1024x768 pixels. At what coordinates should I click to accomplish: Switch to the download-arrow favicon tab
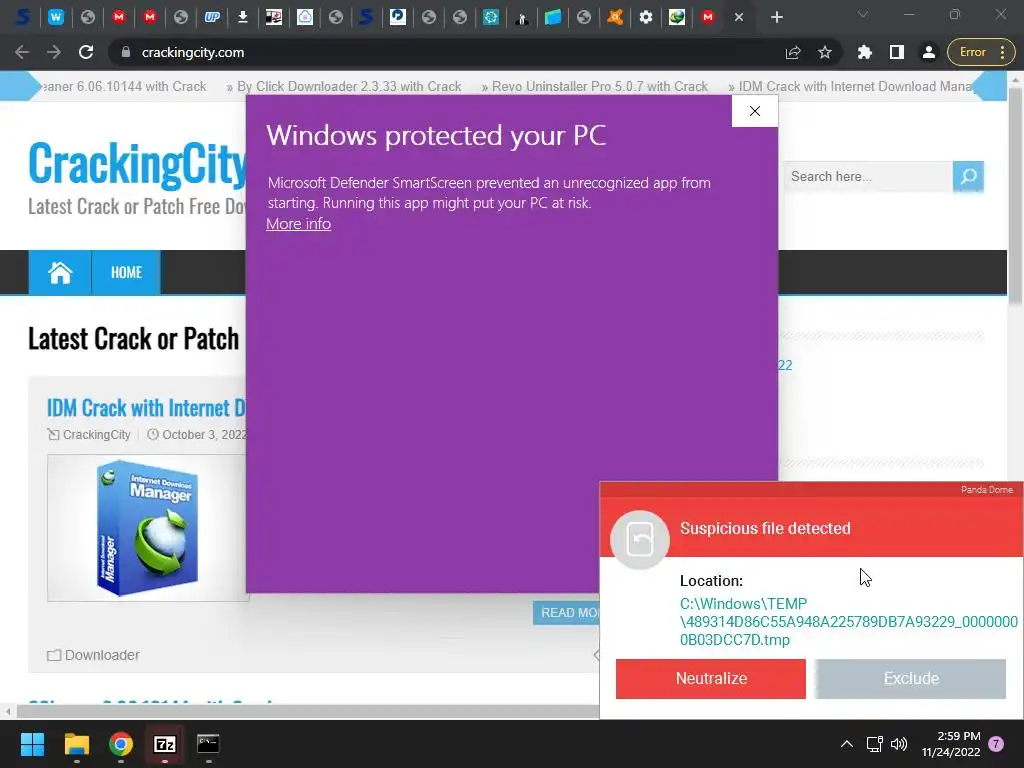point(242,17)
